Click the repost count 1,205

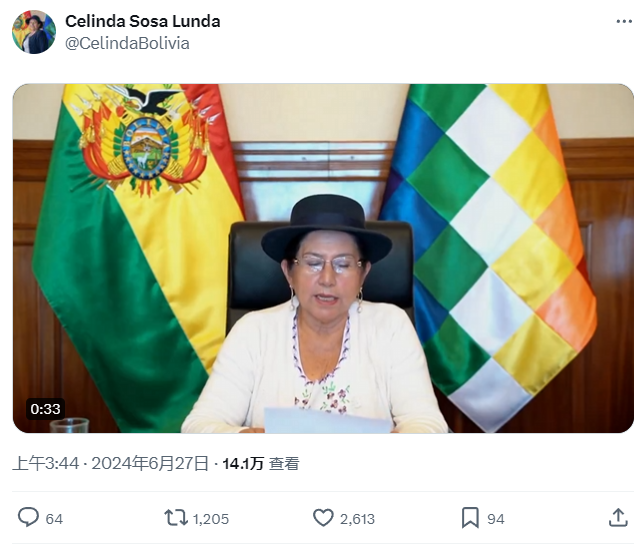point(211,519)
